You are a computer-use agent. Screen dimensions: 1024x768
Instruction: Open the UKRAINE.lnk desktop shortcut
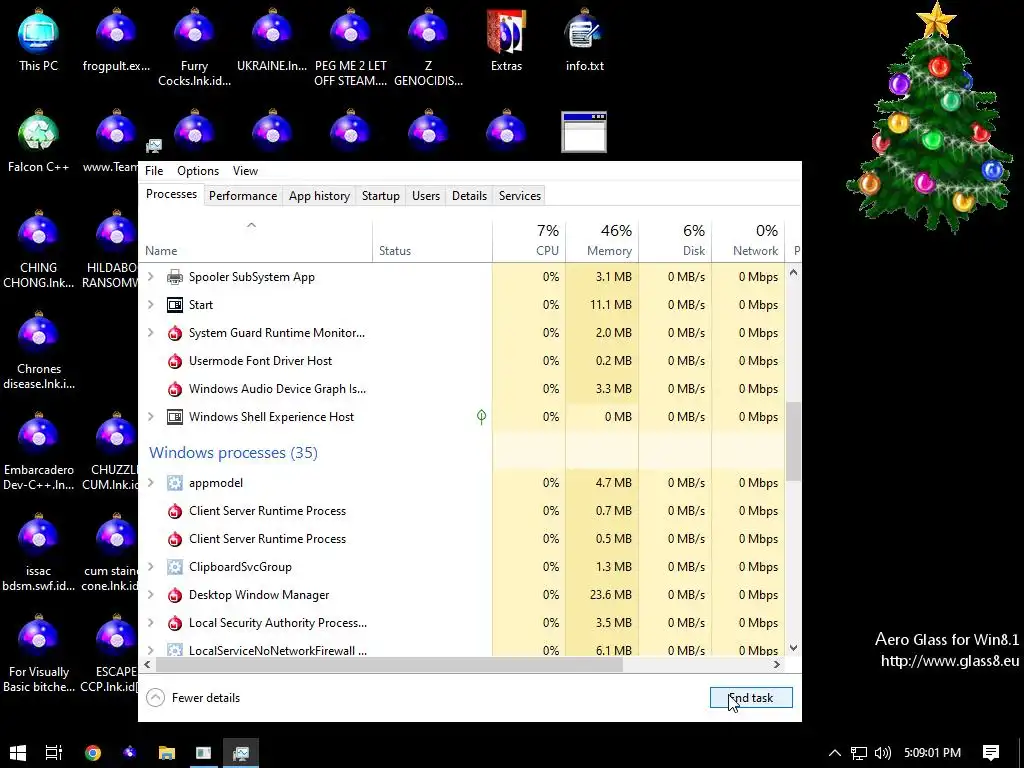[272, 40]
